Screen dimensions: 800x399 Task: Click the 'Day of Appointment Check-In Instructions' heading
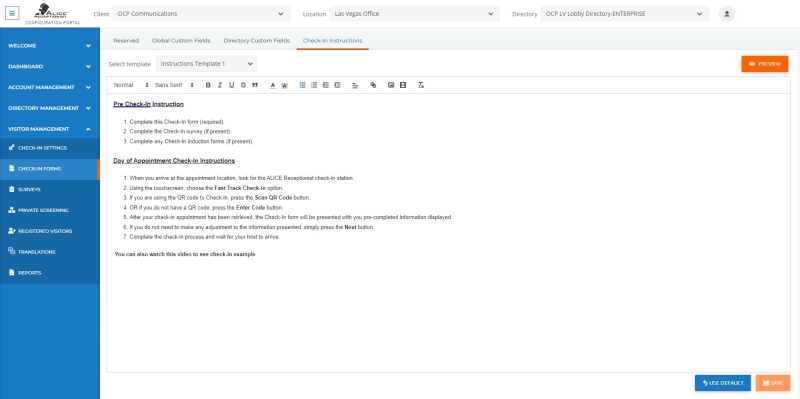pos(174,161)
